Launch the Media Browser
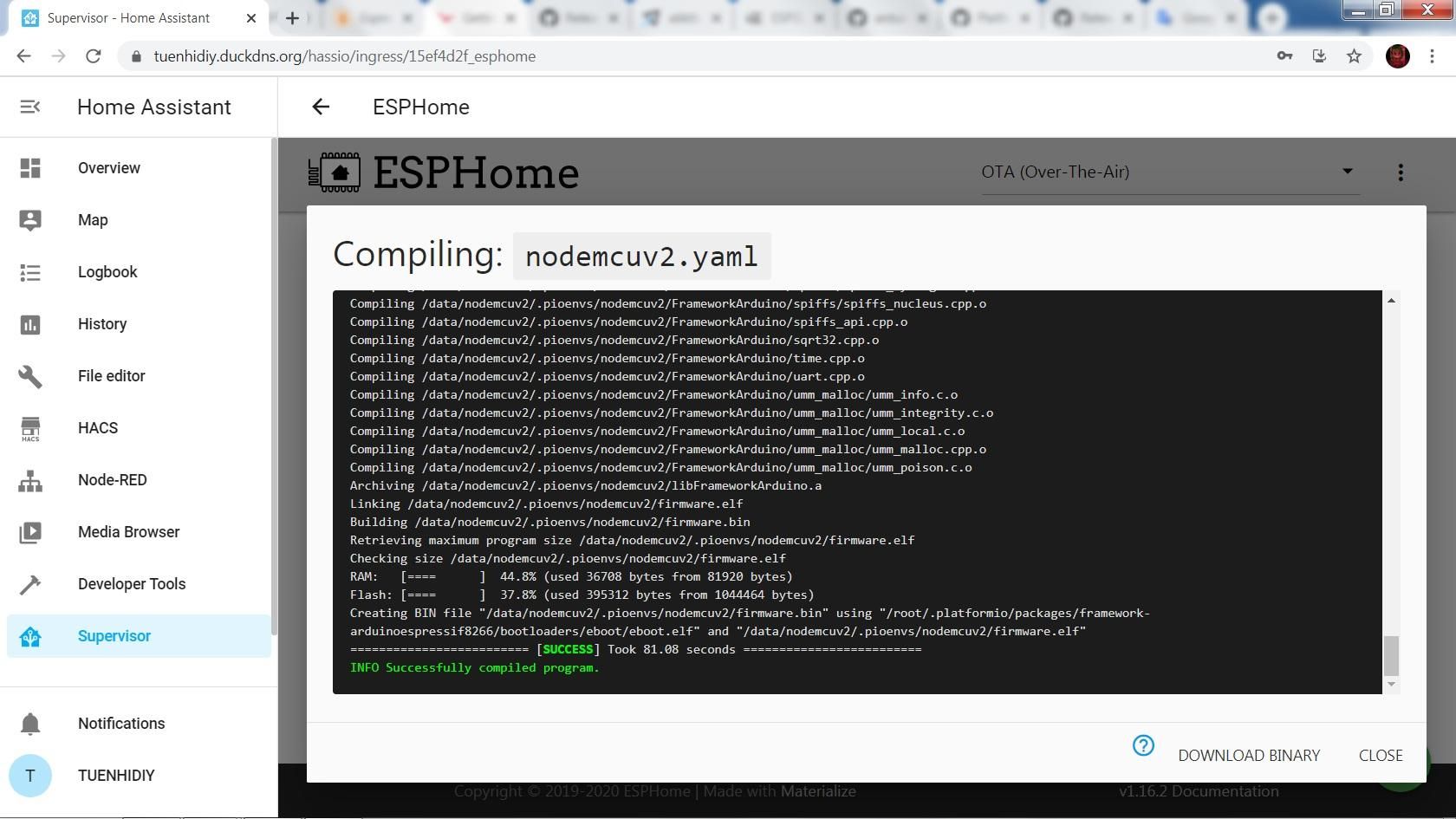 (x=127, y=532)
